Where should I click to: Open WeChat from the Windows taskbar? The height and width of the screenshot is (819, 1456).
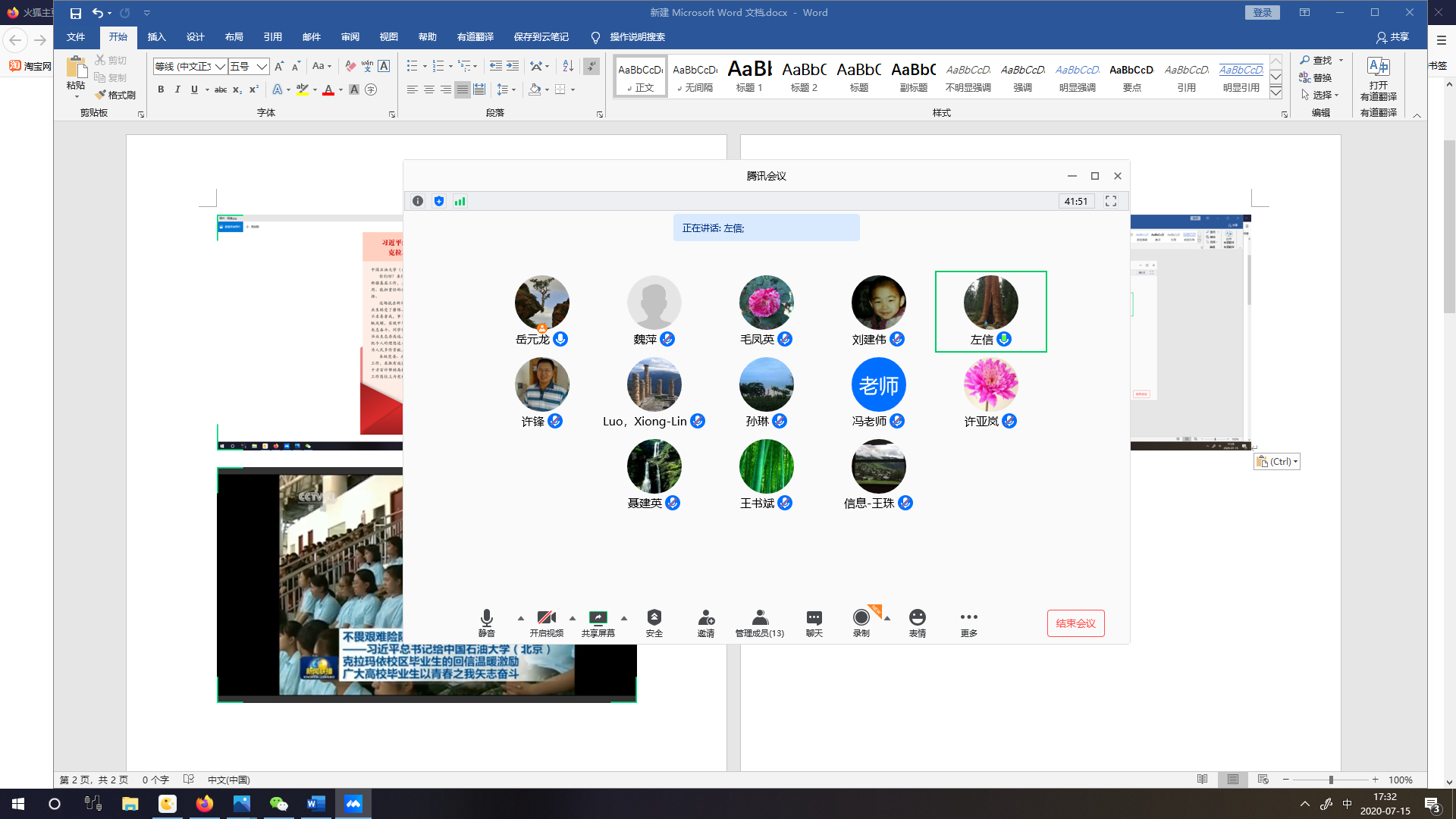pos(278,804)
